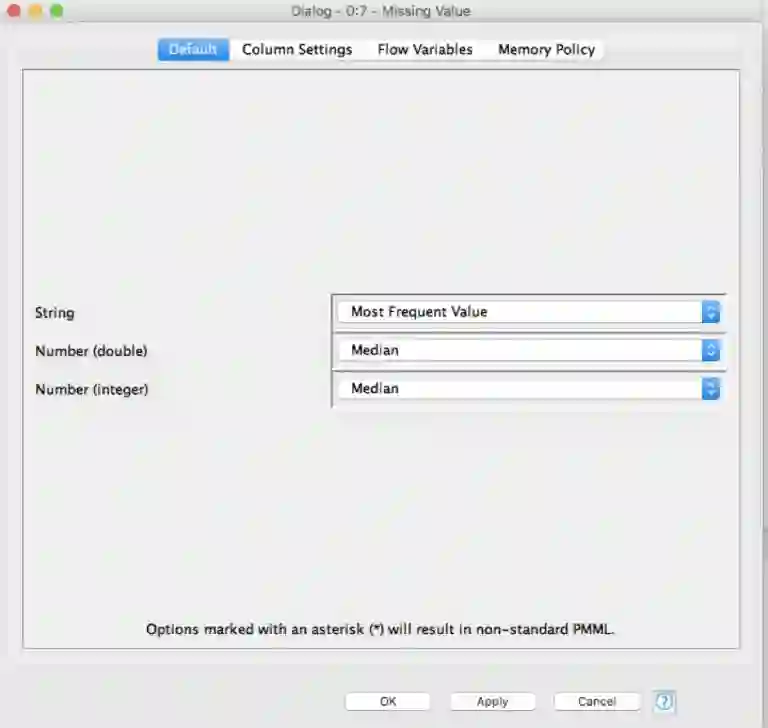Viewport: 768px width, 728px height.
Task: Click the non-standard PMML asterisk note
Action: (x=380, y=629)
